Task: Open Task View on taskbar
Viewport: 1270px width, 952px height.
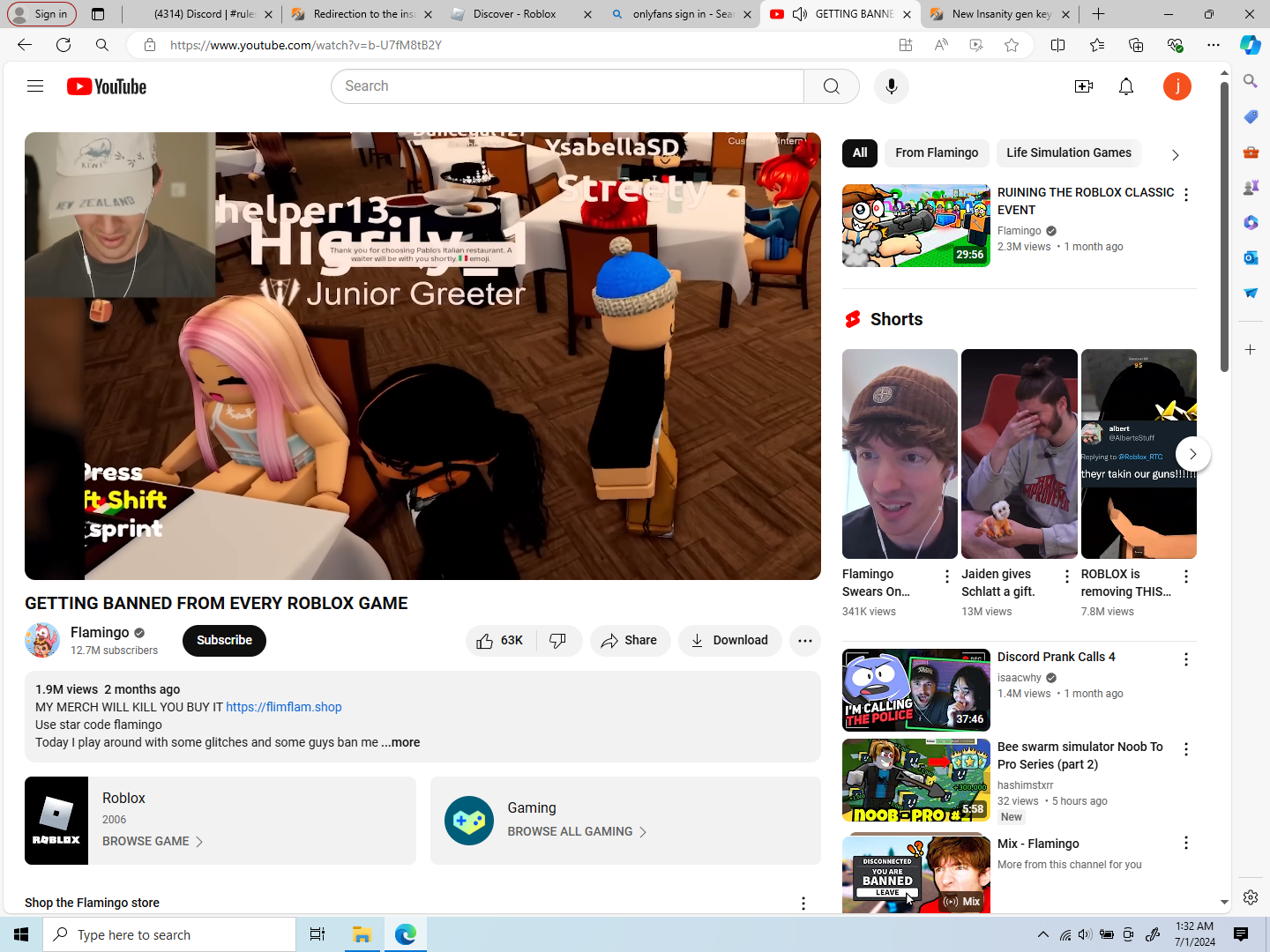Action: click(317, 934)
